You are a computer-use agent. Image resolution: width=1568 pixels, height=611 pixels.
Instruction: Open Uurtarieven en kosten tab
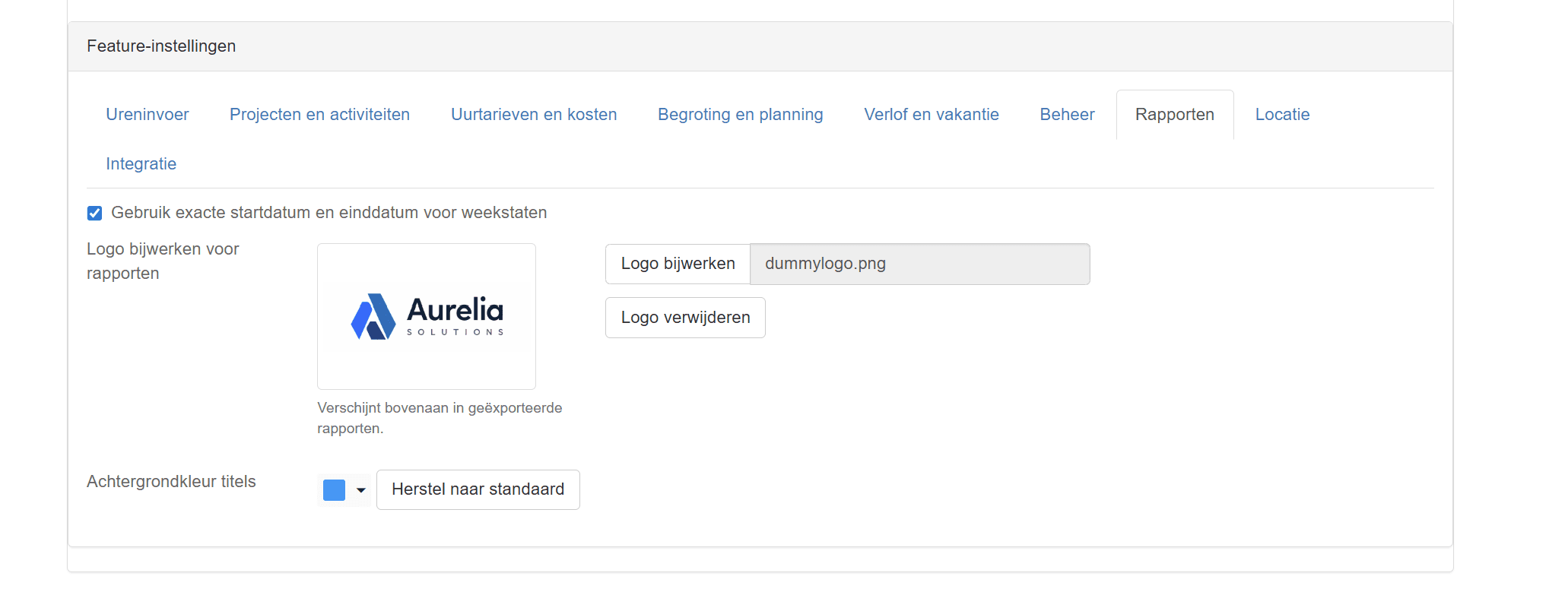534,115
